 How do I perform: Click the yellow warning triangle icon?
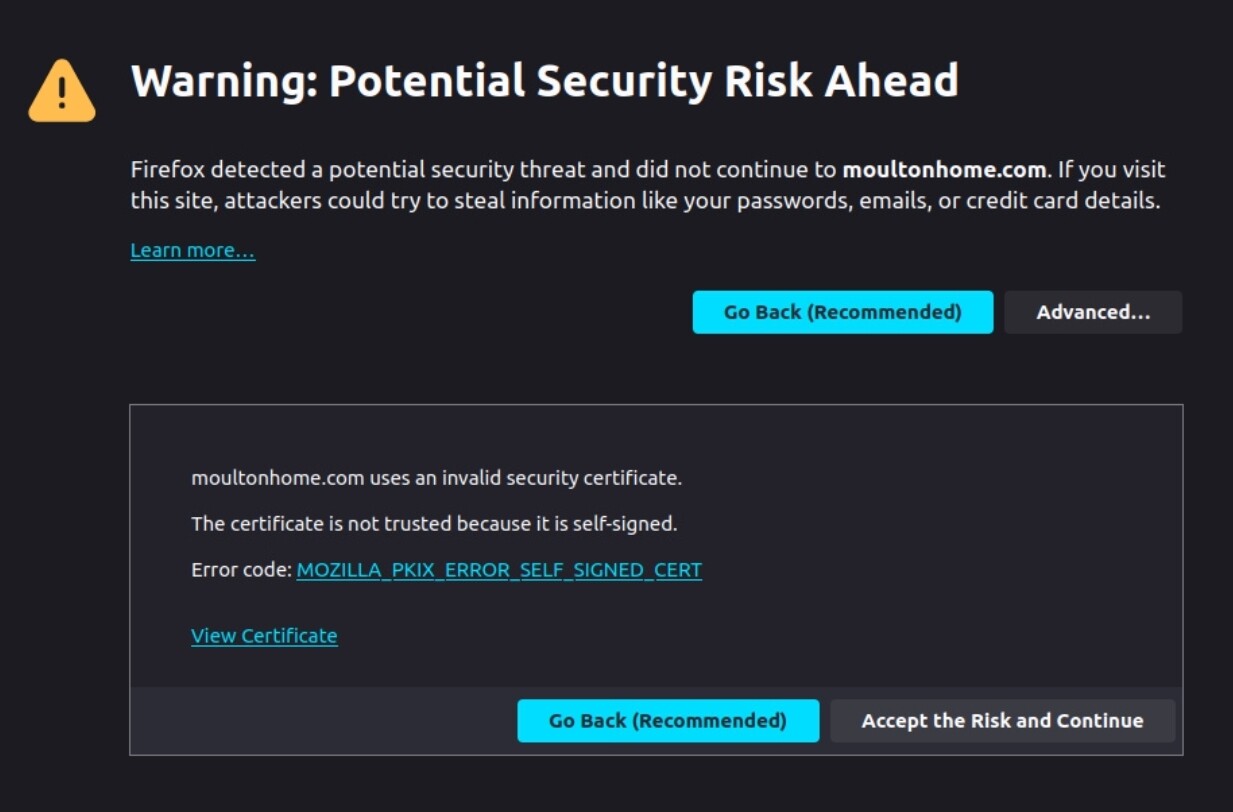(62, 91)
